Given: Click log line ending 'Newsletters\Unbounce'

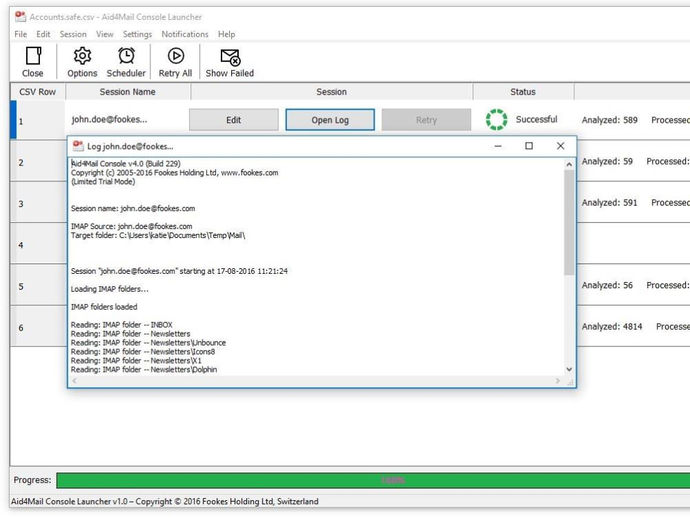Looking at the screenshot, I should (148, 343).
